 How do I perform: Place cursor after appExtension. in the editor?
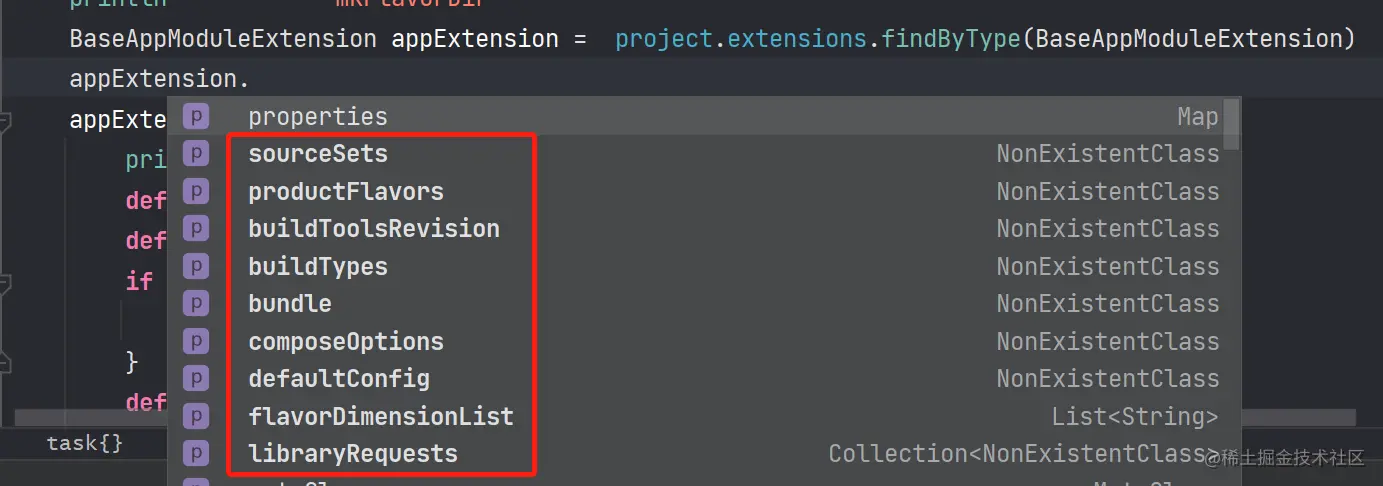pyautogui.click(x=251, y=78)
